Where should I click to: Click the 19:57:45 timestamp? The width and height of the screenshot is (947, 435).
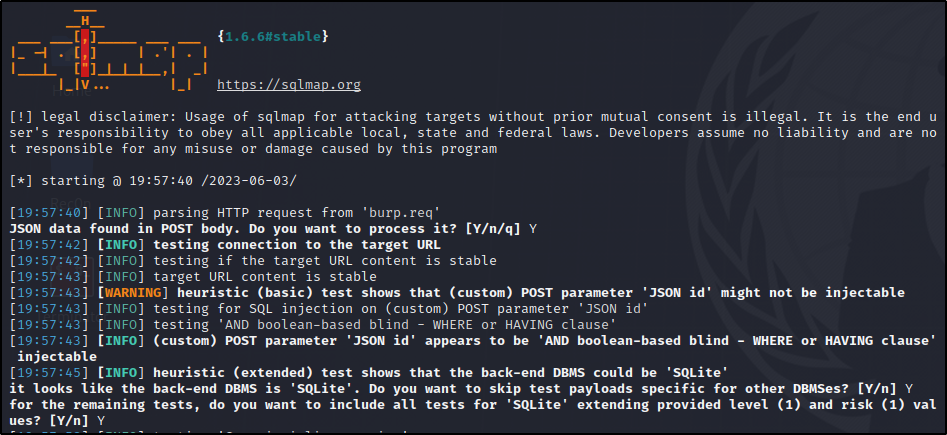(x=50, y=373)
